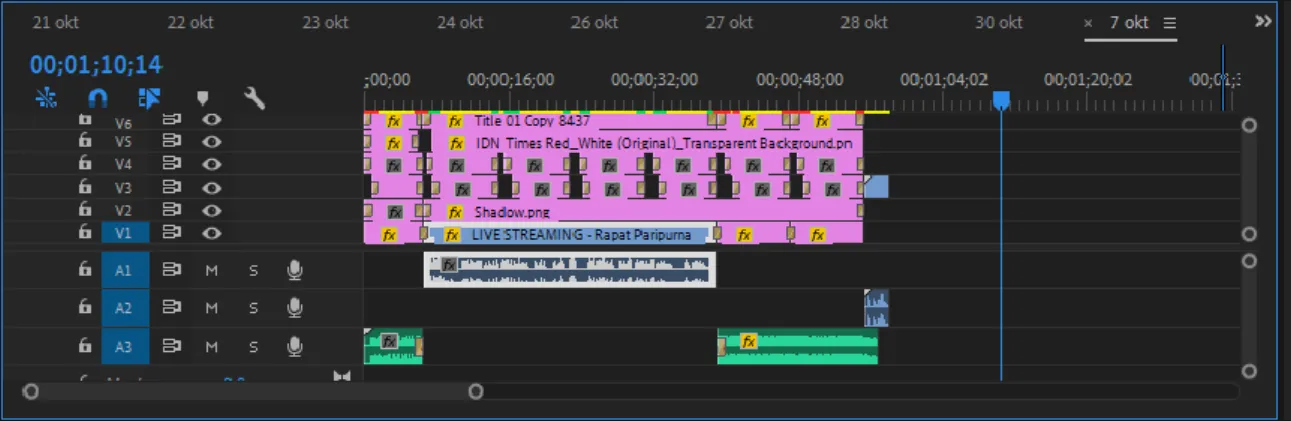Toggle sync lock for track V4
Viewport: 1291px width, 421px height.
coord(172,164)
